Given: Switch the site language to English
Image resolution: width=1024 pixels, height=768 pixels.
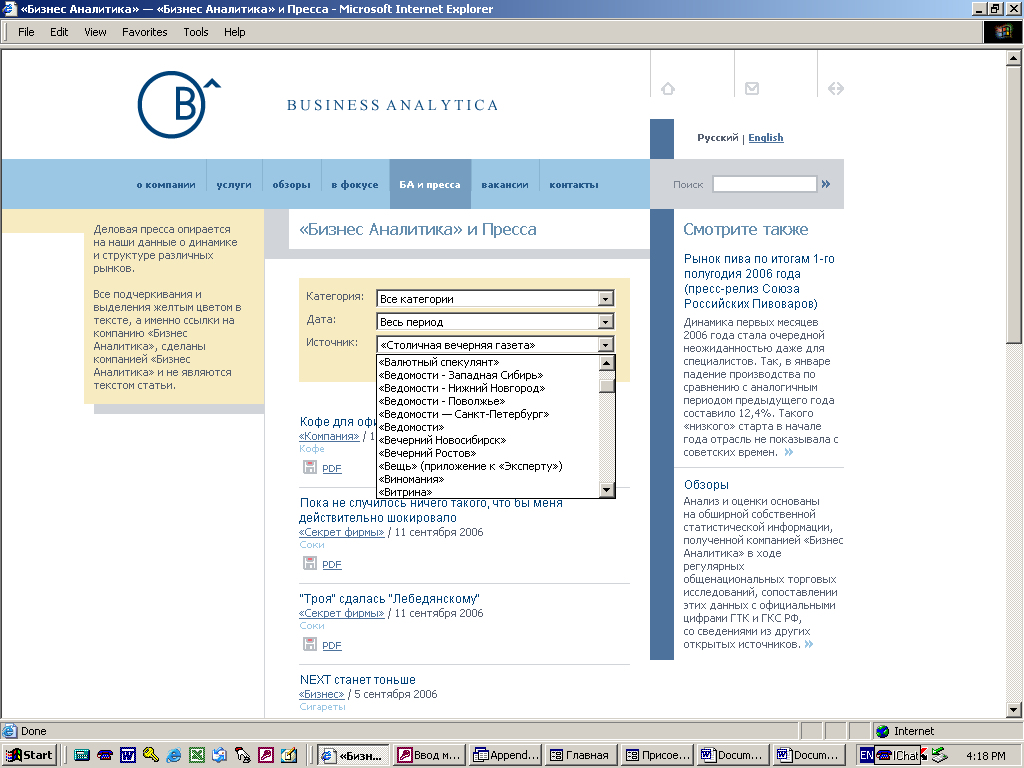Looking at the screenshot, I should 765,137.
